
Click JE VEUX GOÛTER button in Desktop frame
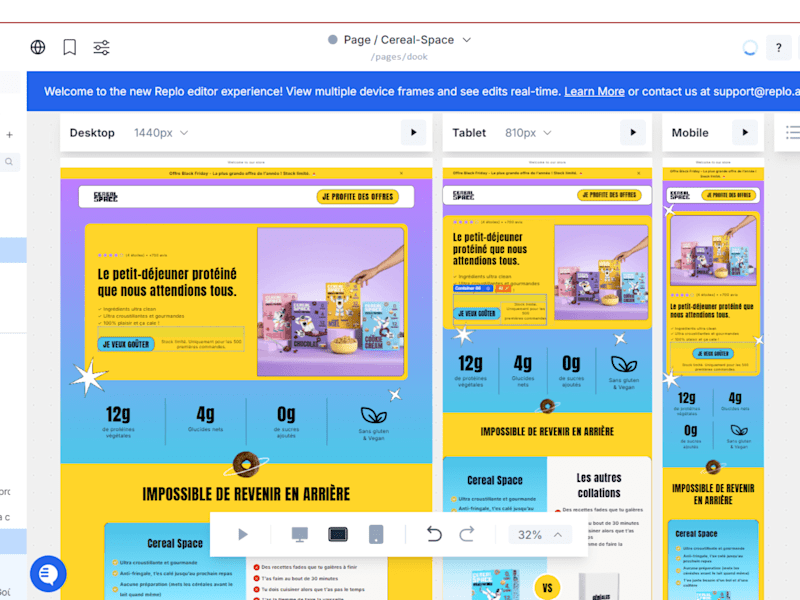click(x=126, y=344)
